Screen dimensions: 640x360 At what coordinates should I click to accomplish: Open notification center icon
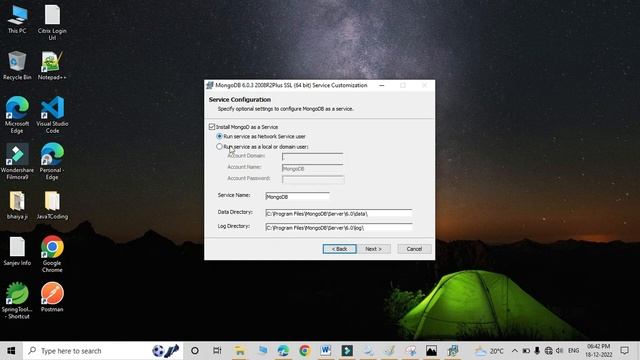[x=624, y=351]
